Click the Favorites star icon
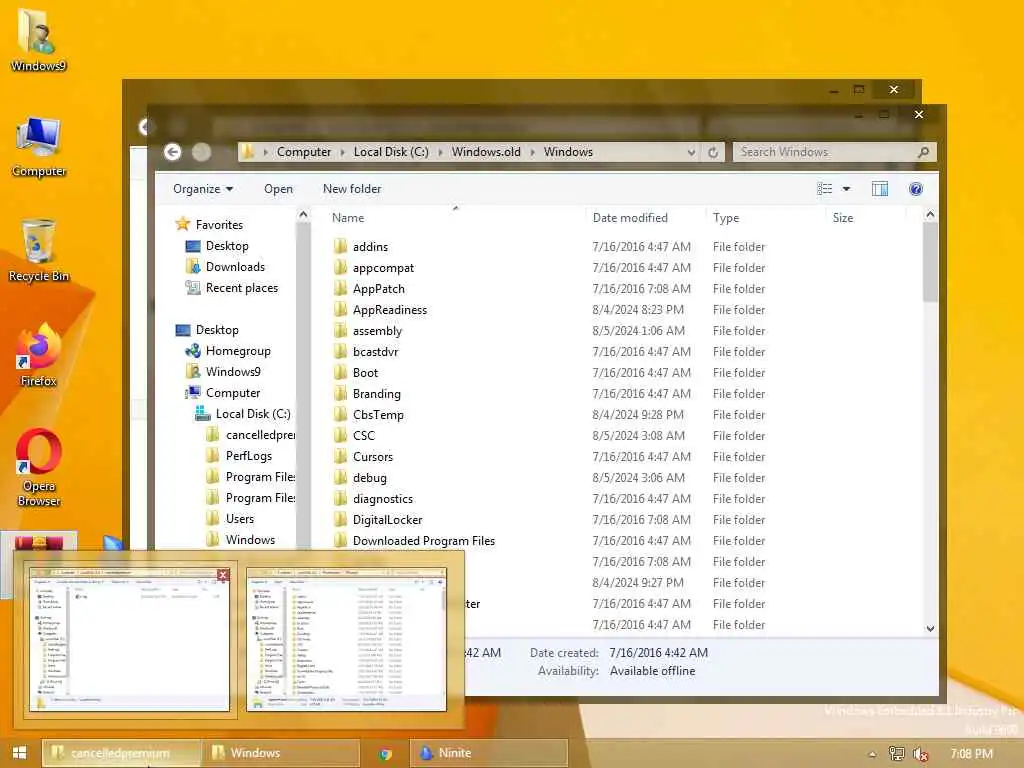Image resolution: width=1024 pixels, height=768 pixels. point(182,224)
